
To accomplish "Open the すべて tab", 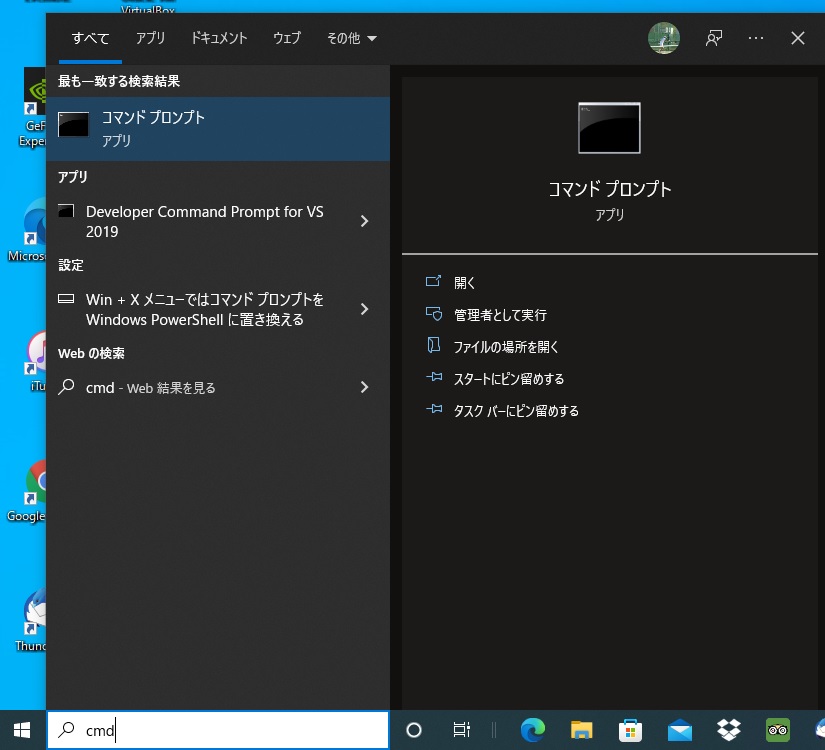I will (90, 38).
